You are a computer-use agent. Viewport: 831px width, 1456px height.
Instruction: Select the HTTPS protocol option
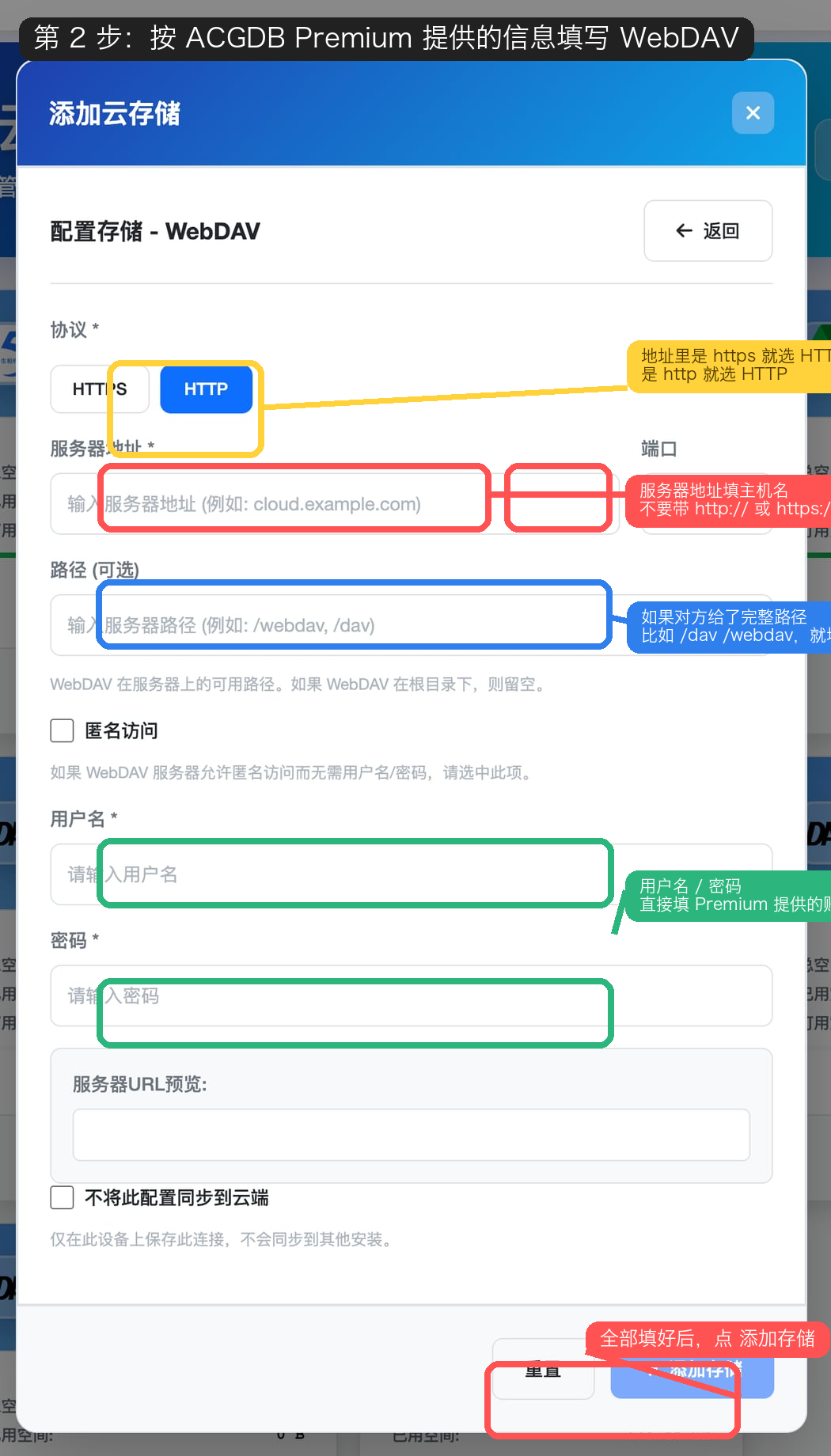[100, 389]
